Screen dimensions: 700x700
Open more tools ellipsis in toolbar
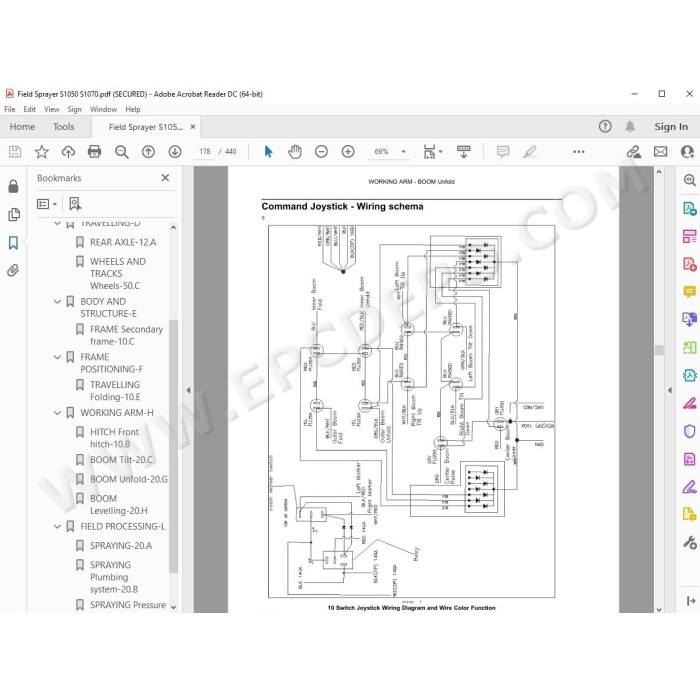click(579, 152)
